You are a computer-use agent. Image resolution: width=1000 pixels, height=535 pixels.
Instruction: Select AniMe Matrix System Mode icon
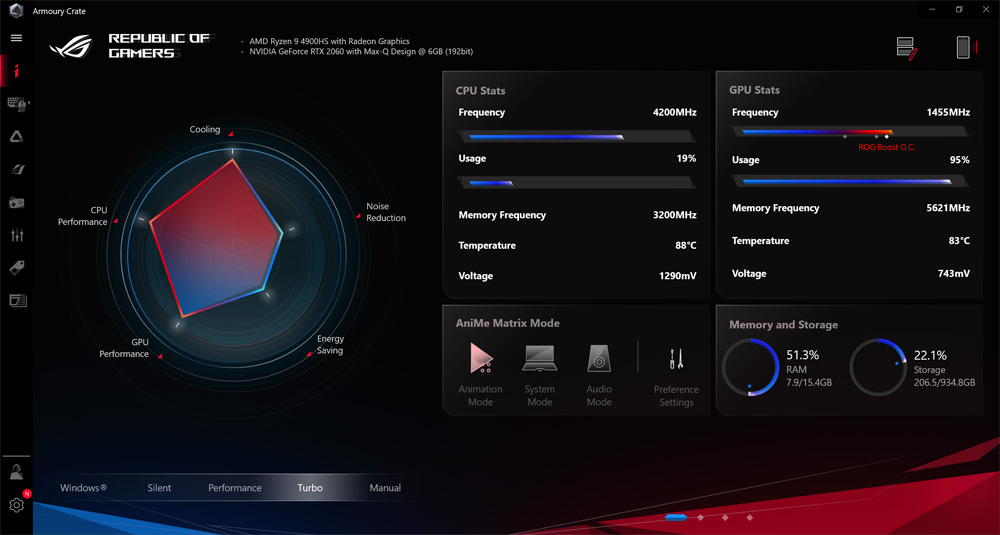point(540,358)
